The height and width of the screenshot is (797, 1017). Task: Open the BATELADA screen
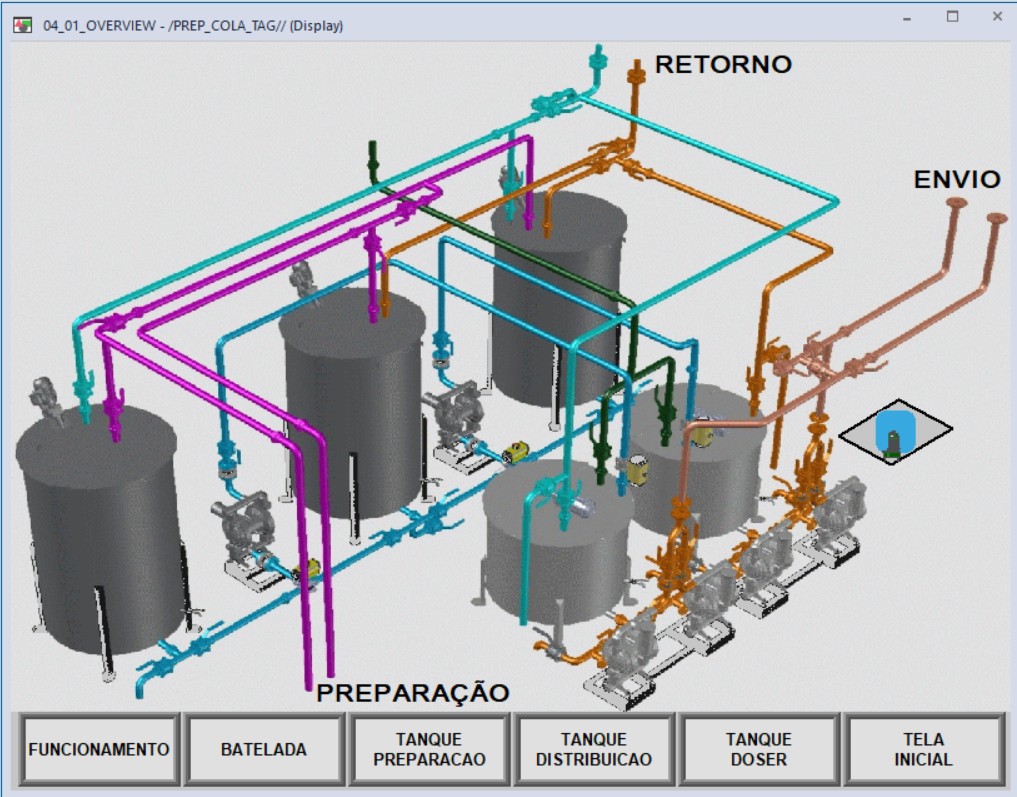point(264,749)
